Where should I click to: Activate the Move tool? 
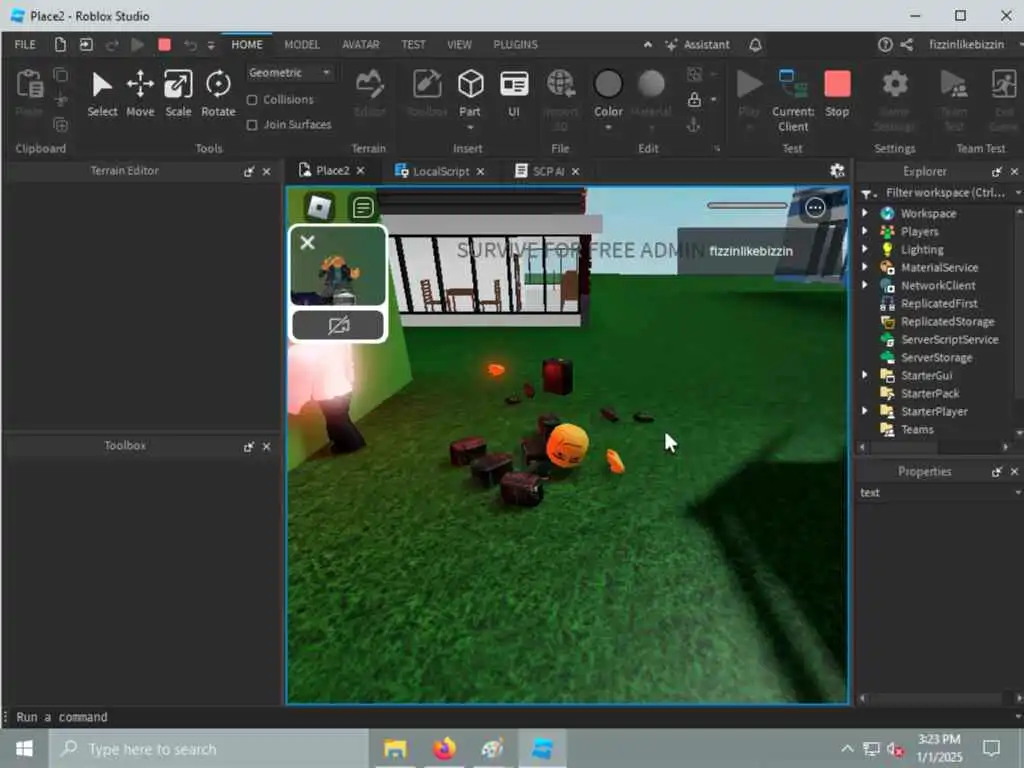(140, 94)
